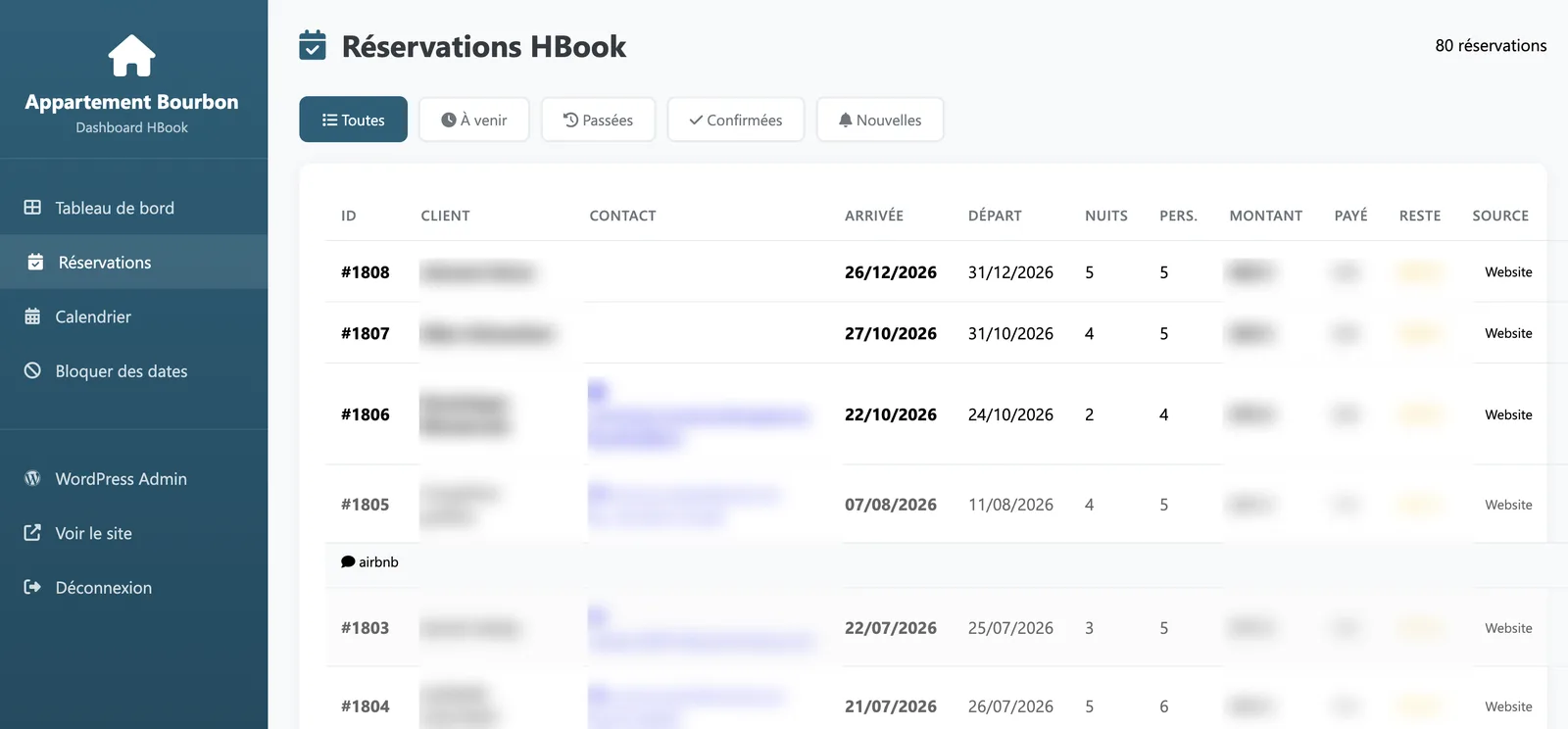The height and width of the screenshot is (729, 1568).
Task: Click reservation ID #1808
Action: 366,272
